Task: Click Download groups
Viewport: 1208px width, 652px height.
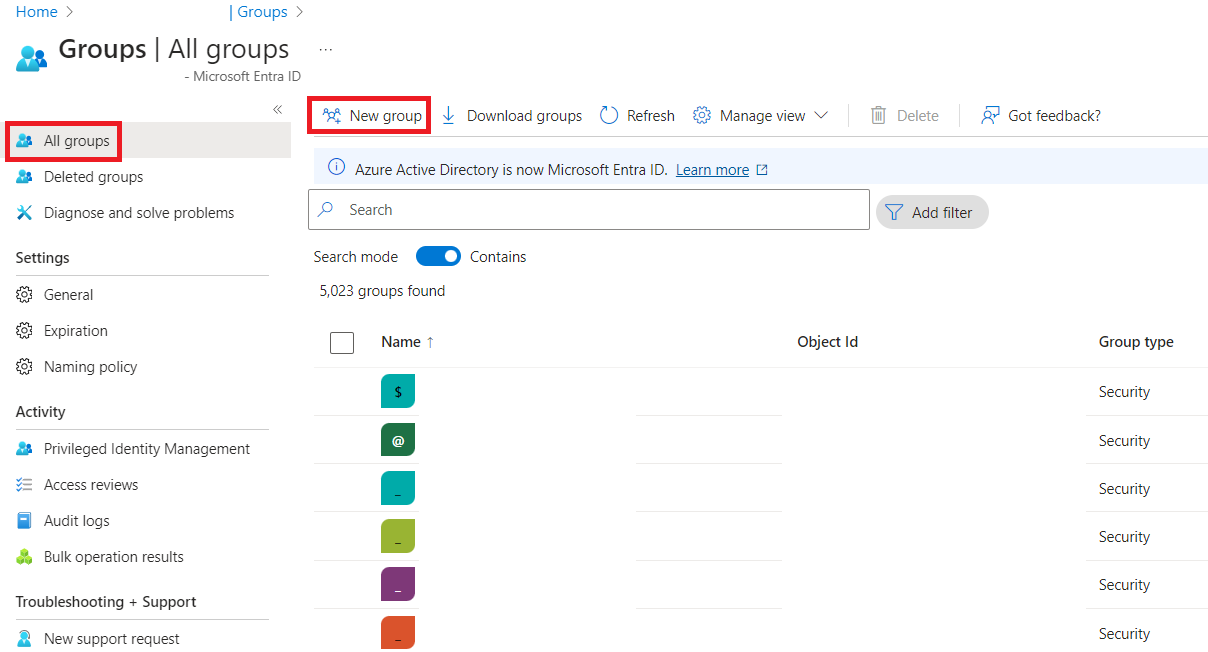Action: [511, 116]
